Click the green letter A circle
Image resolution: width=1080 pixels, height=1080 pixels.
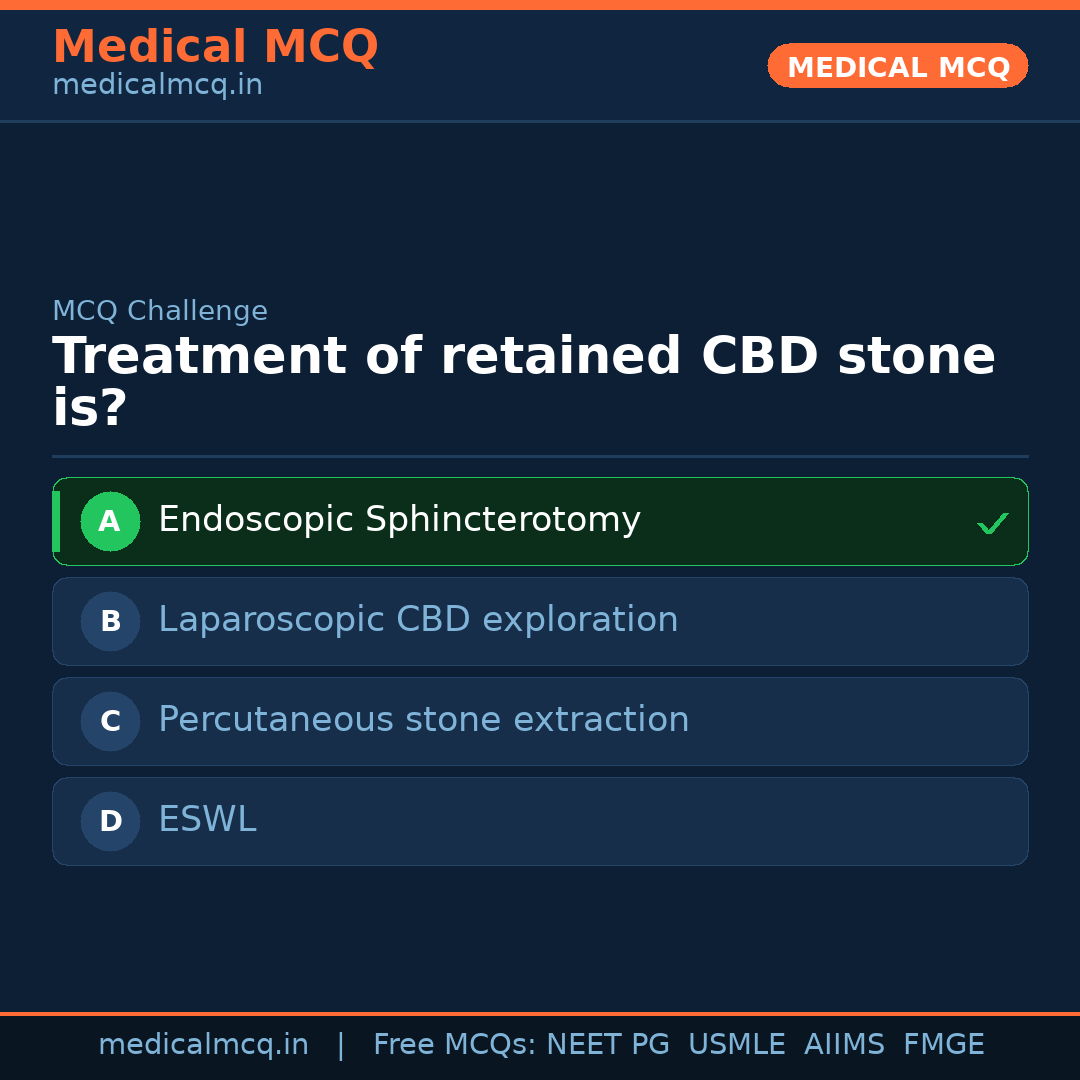coord(110,521)
